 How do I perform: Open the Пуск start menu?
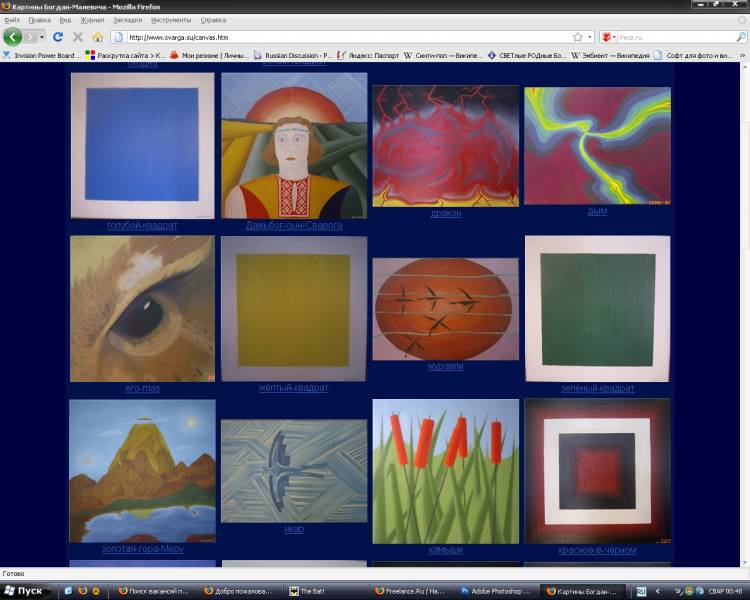[24, 591]
